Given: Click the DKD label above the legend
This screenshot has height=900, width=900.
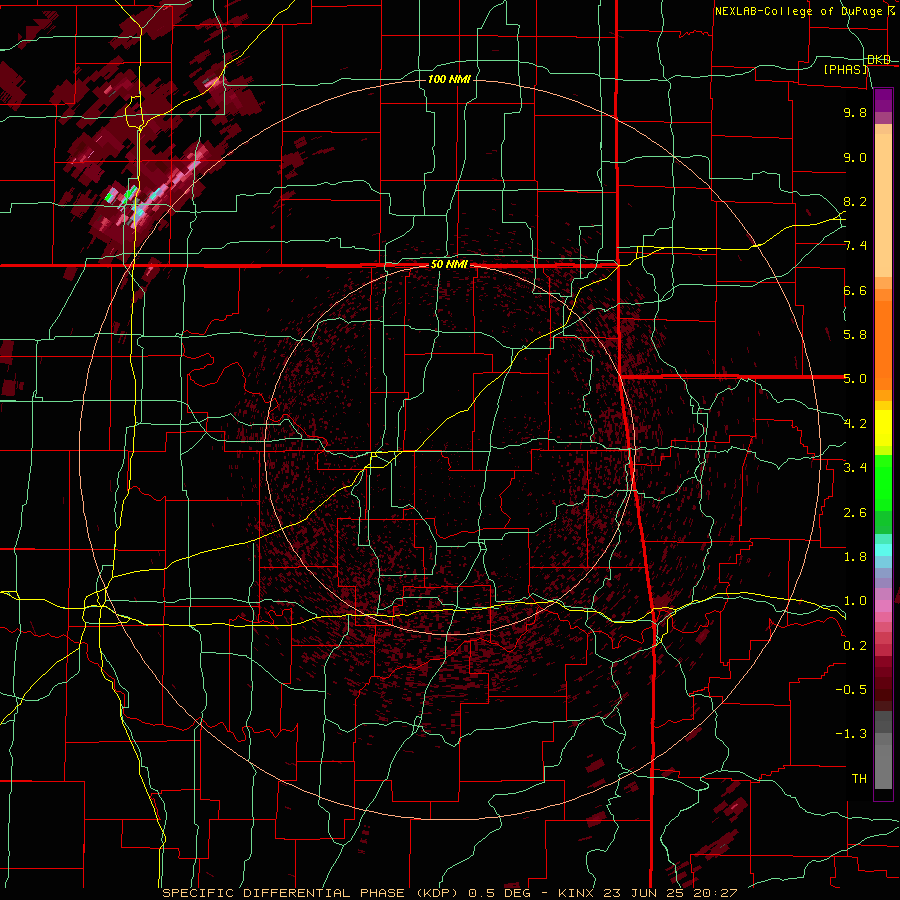Looking at the screenshot, I should click(879, 60).
